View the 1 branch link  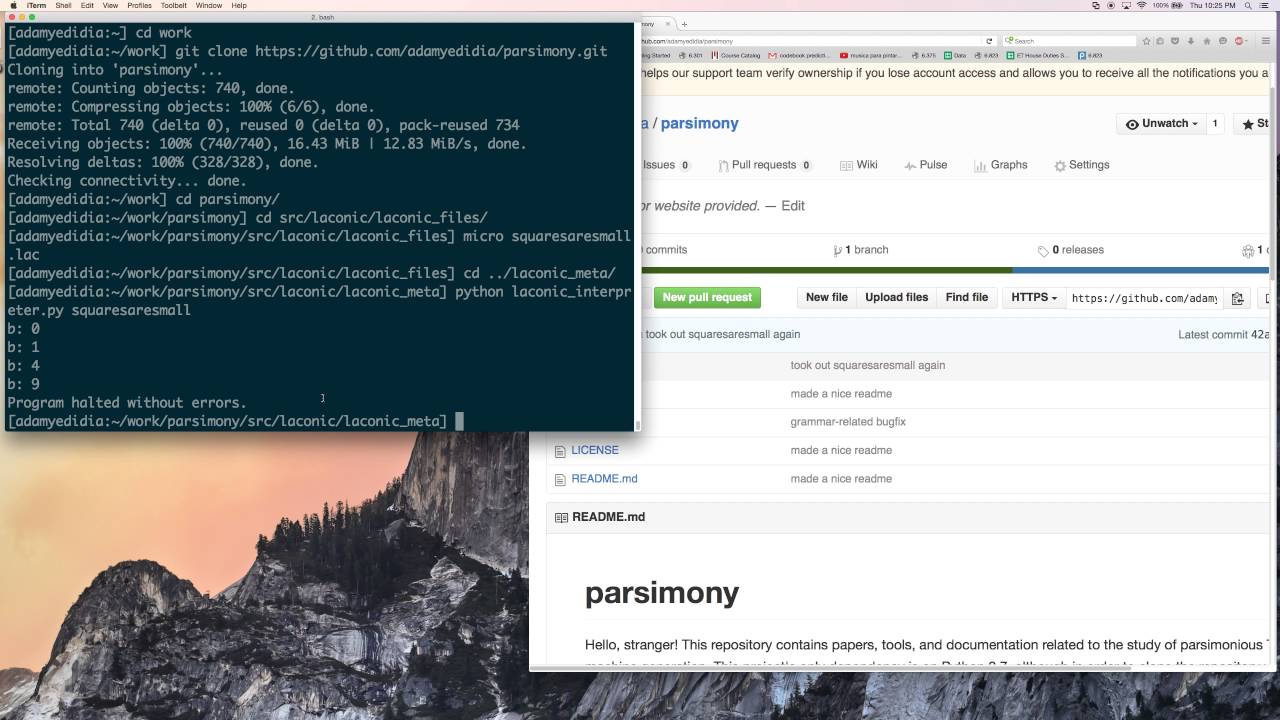point(860,250)
